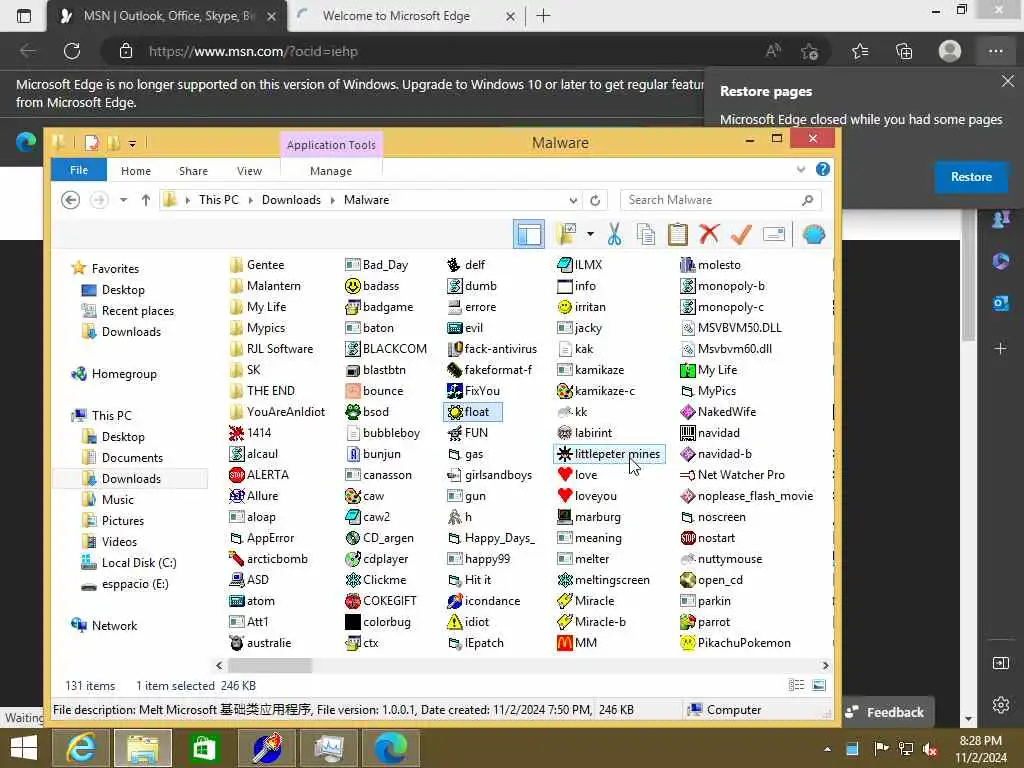This screenshot has height=768, width=1024.
Task: Select Recent places in navigation pane
Action: click(x=127, y=311)
